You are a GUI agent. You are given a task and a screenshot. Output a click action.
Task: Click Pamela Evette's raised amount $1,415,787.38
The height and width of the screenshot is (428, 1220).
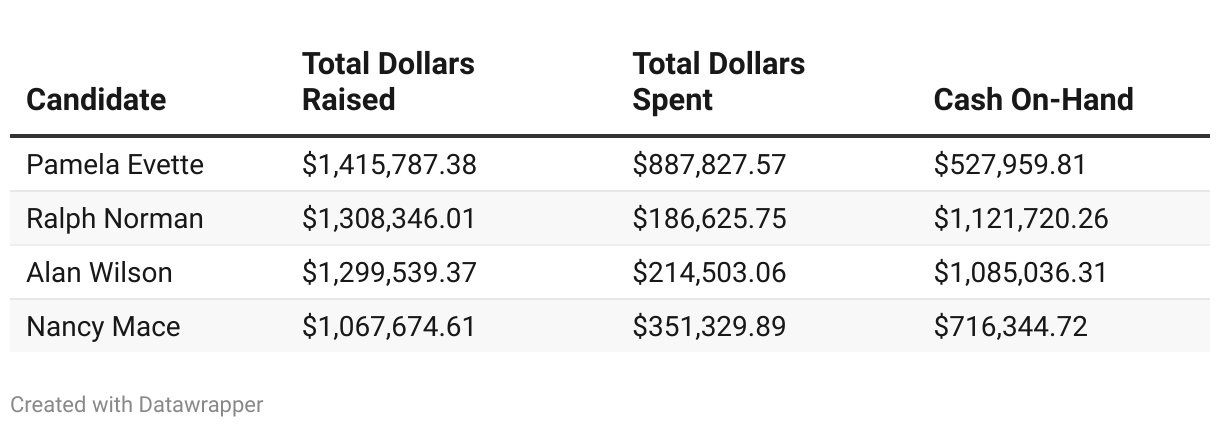389,164
